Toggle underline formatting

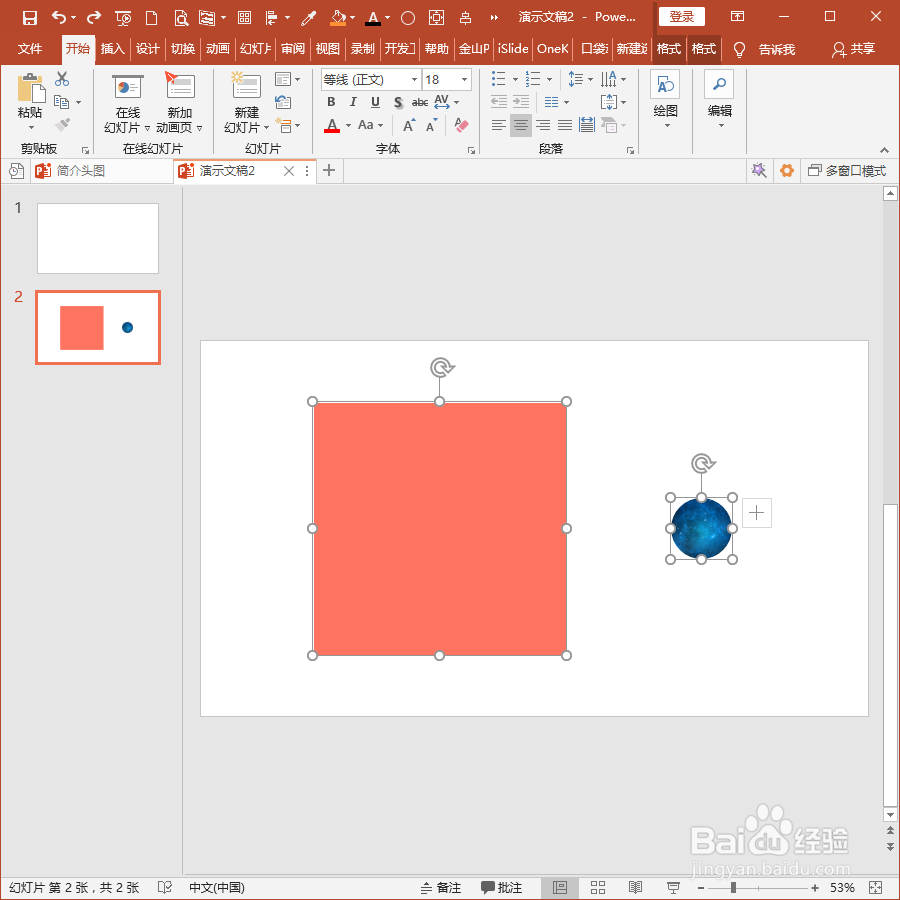[x=375, y=102]
